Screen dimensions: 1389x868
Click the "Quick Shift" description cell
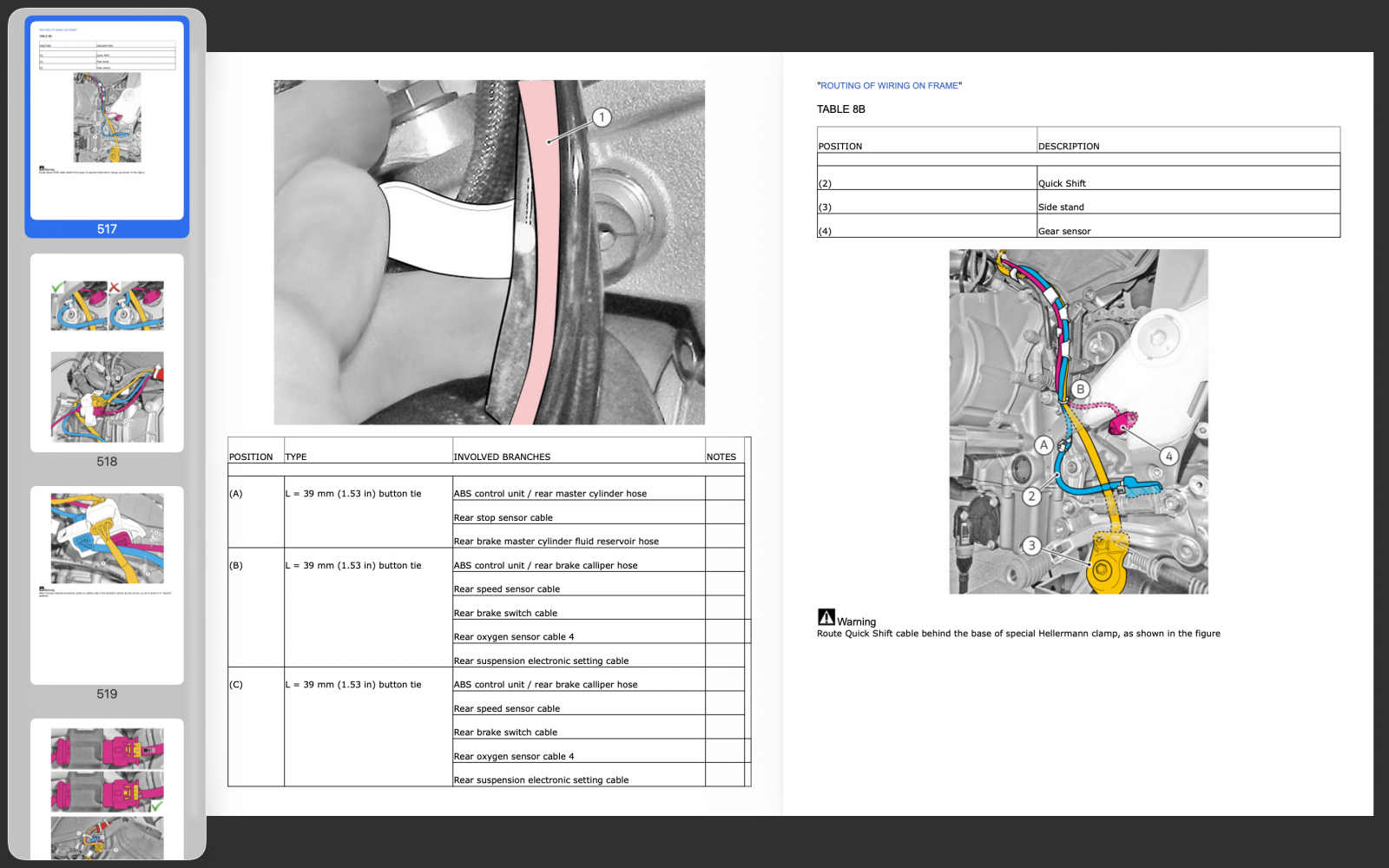[x=1063, y=183]
